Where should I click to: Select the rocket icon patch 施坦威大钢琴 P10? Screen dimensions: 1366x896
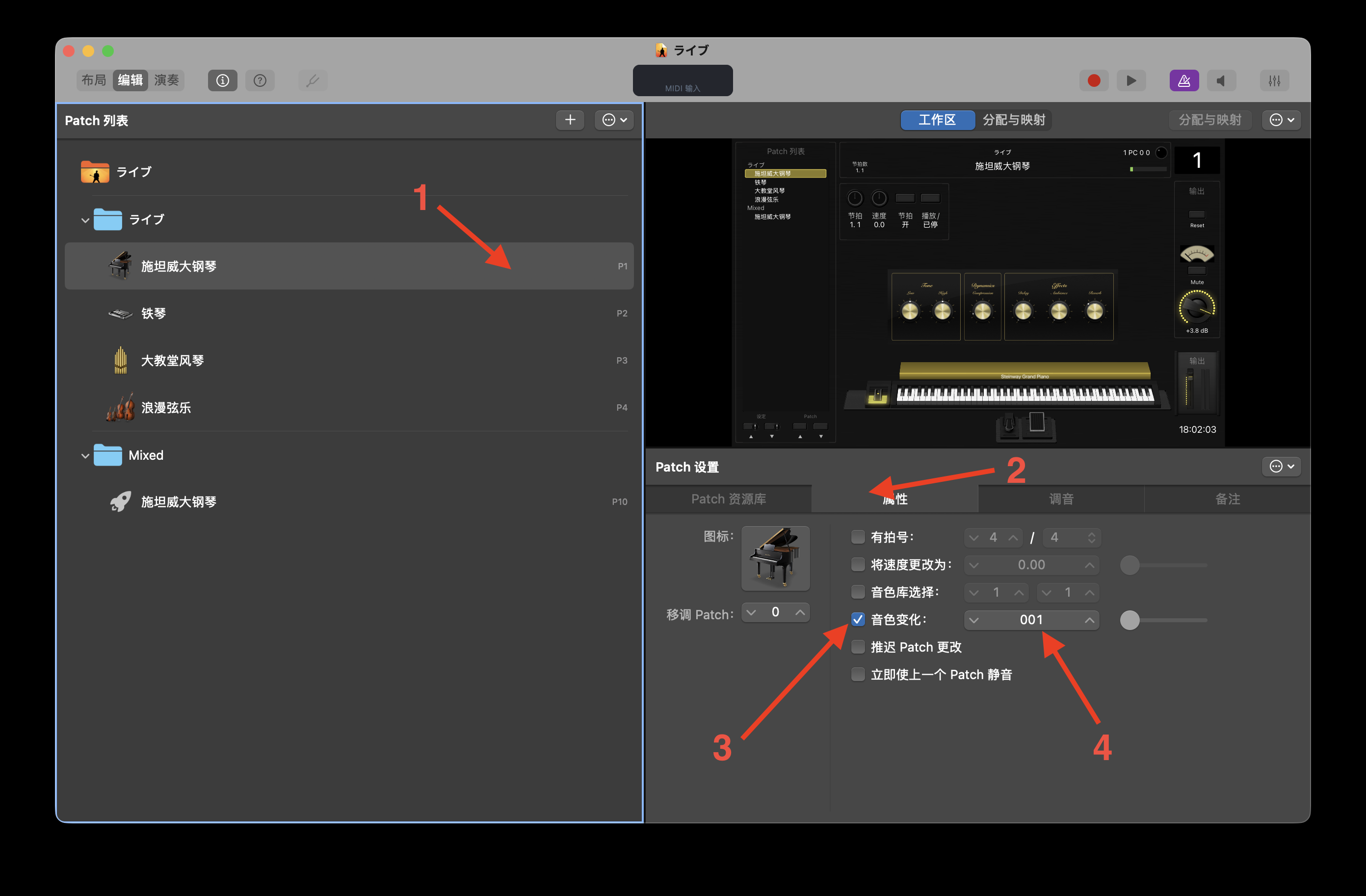(178, 501)
